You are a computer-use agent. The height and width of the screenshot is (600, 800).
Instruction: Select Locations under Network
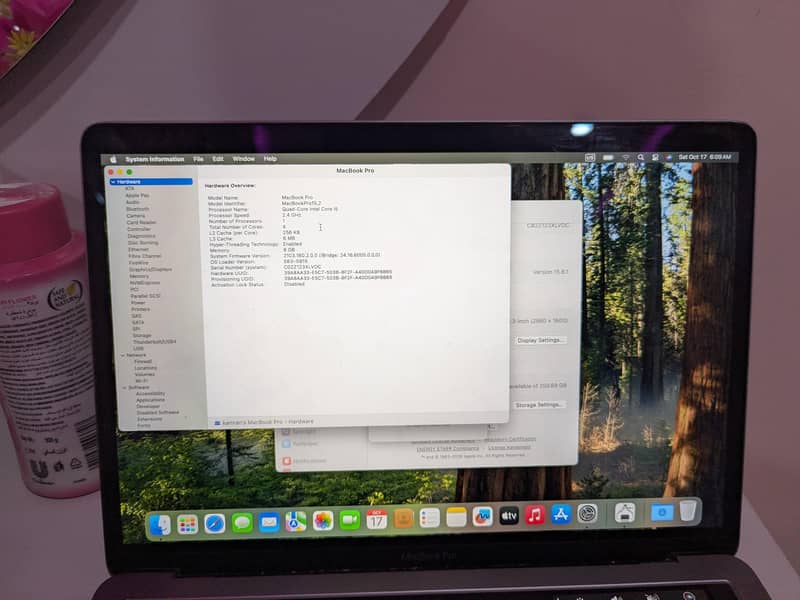(x=146, y=368)
